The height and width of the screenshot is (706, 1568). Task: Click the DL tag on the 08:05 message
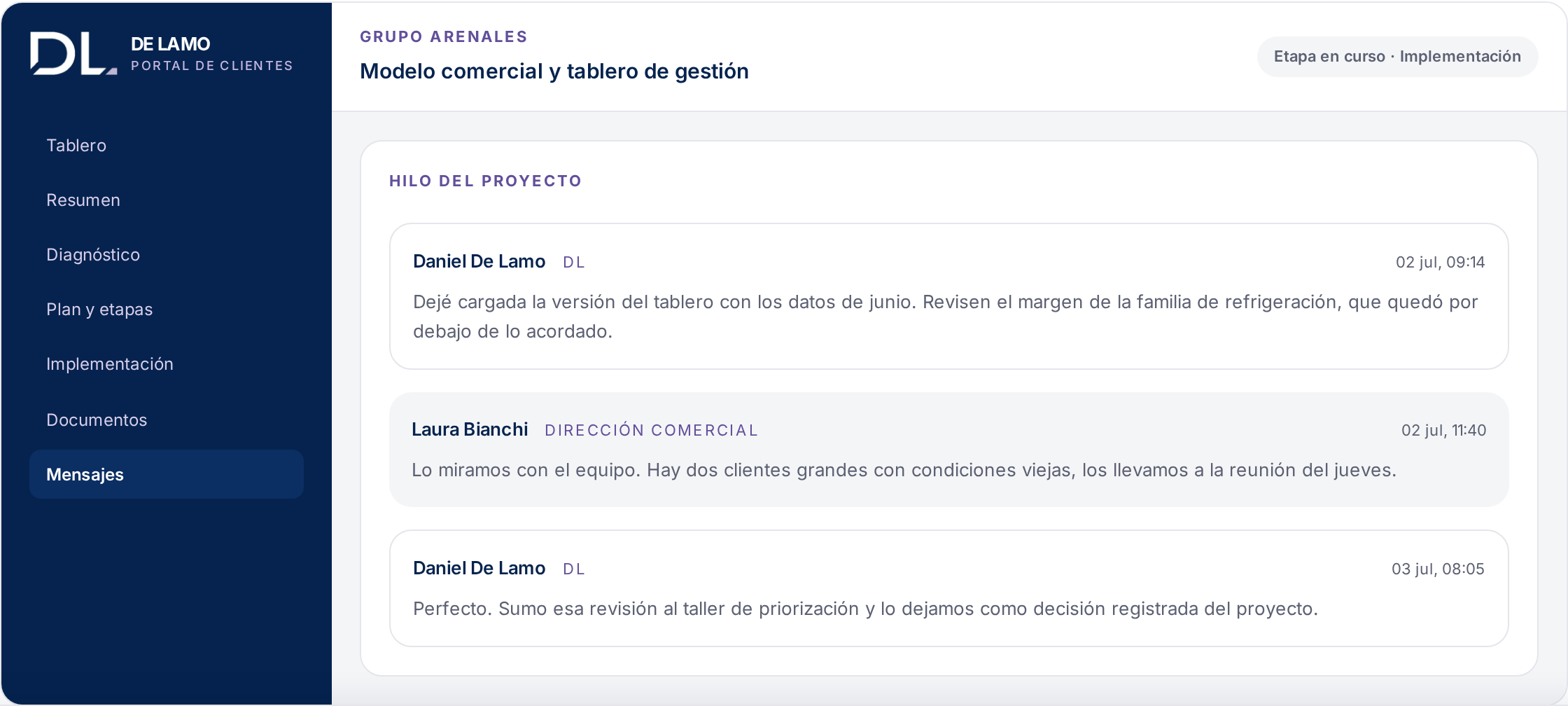pos(573,569)
